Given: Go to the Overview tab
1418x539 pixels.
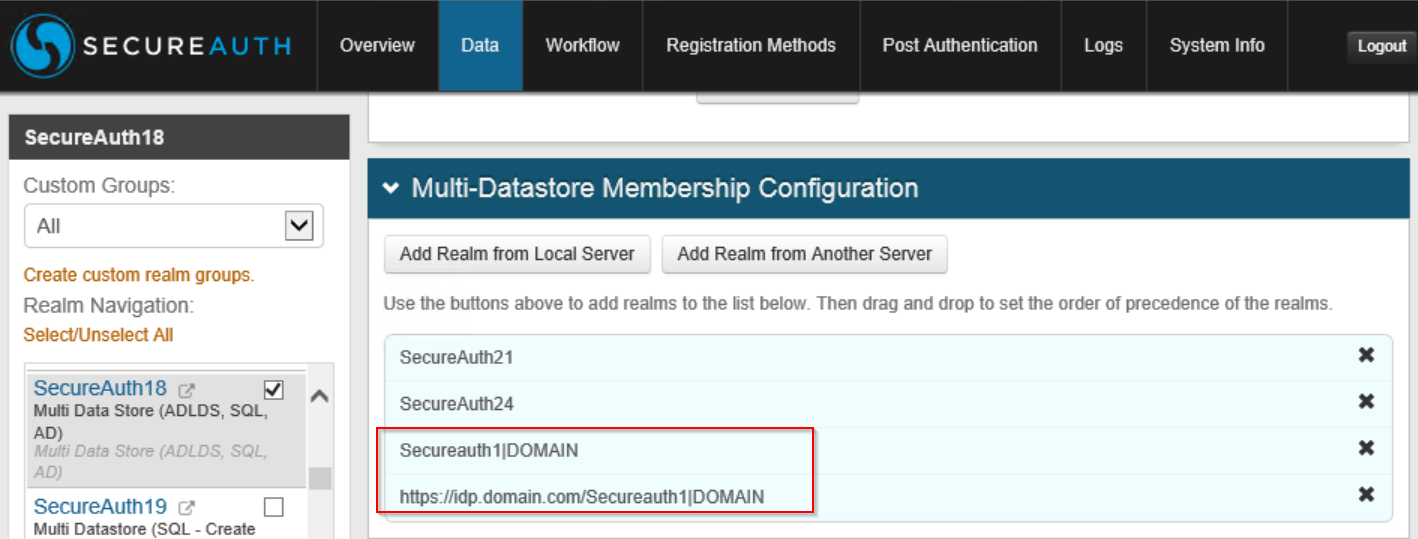Looking at the screenshot, I should click(x=377, y=45).
